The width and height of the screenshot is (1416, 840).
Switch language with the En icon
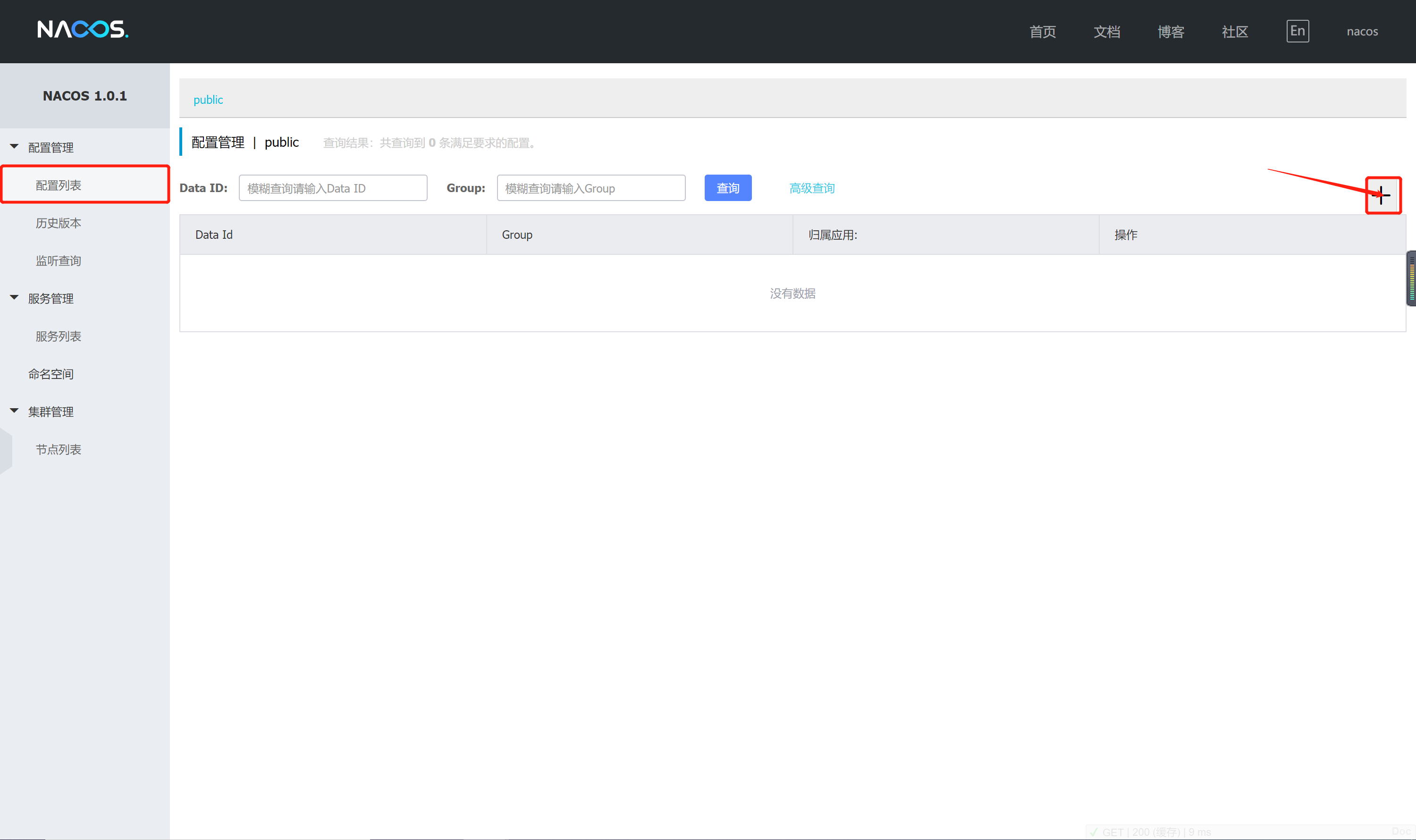click(1297, 31)
